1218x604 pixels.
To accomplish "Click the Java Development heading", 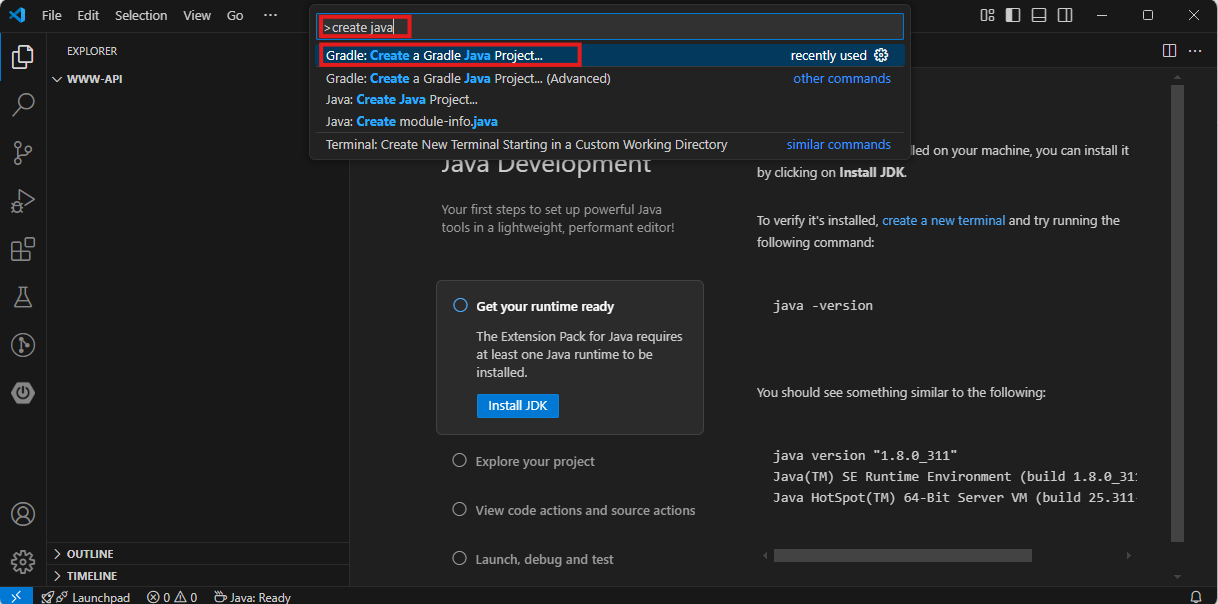I will (546, 165).
